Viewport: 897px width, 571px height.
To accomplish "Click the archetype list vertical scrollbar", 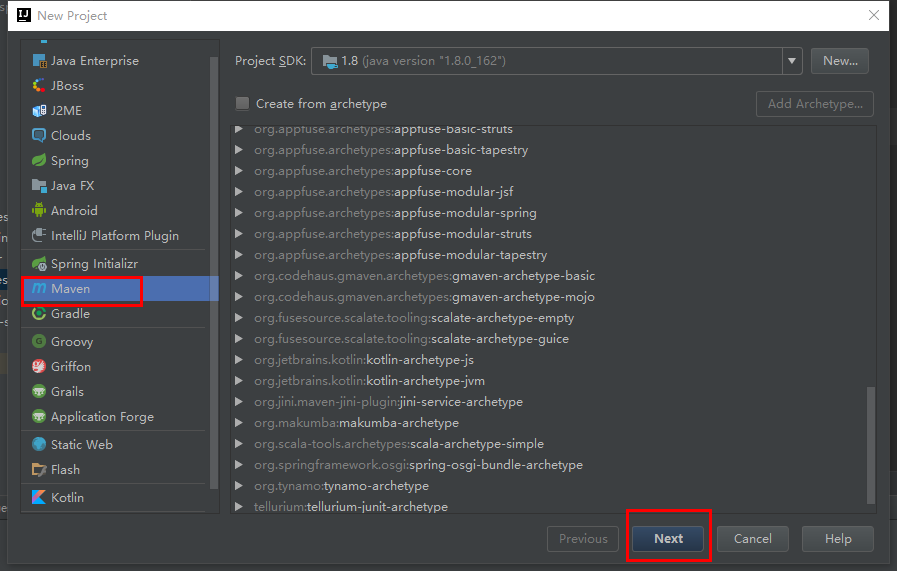I will 871,445.
